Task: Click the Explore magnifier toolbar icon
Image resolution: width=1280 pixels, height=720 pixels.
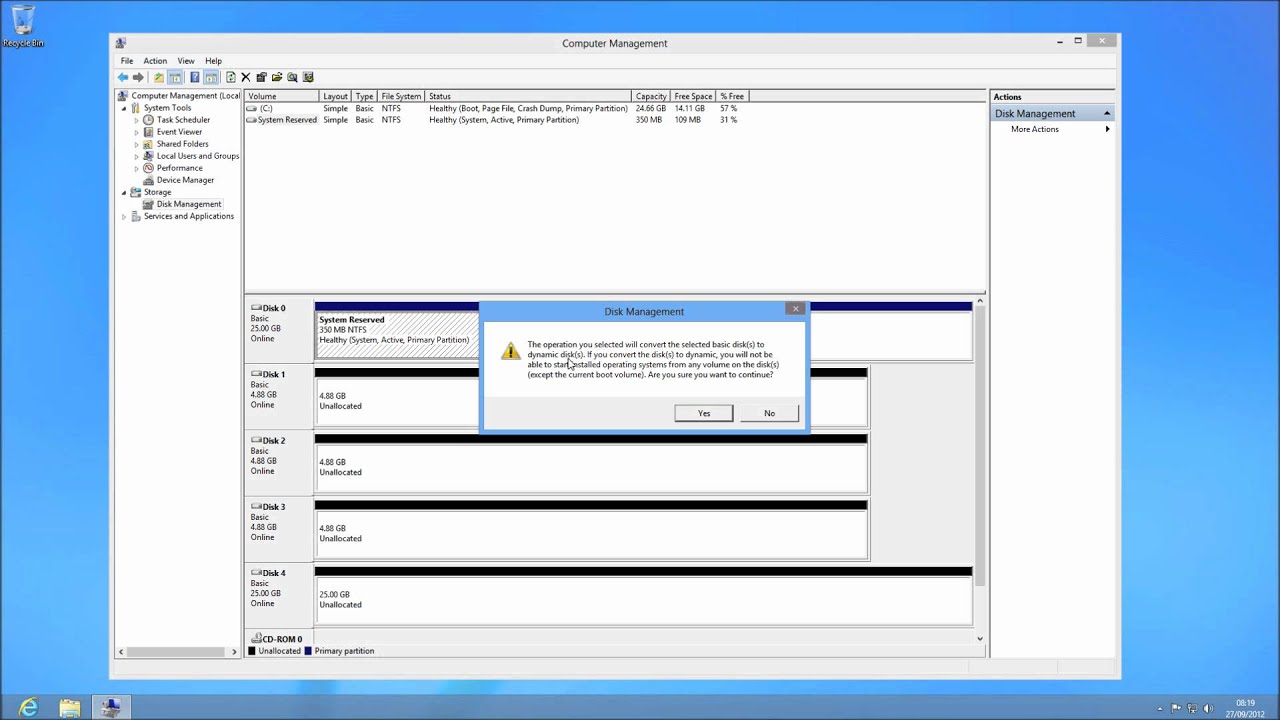Action: click(292, 77)
